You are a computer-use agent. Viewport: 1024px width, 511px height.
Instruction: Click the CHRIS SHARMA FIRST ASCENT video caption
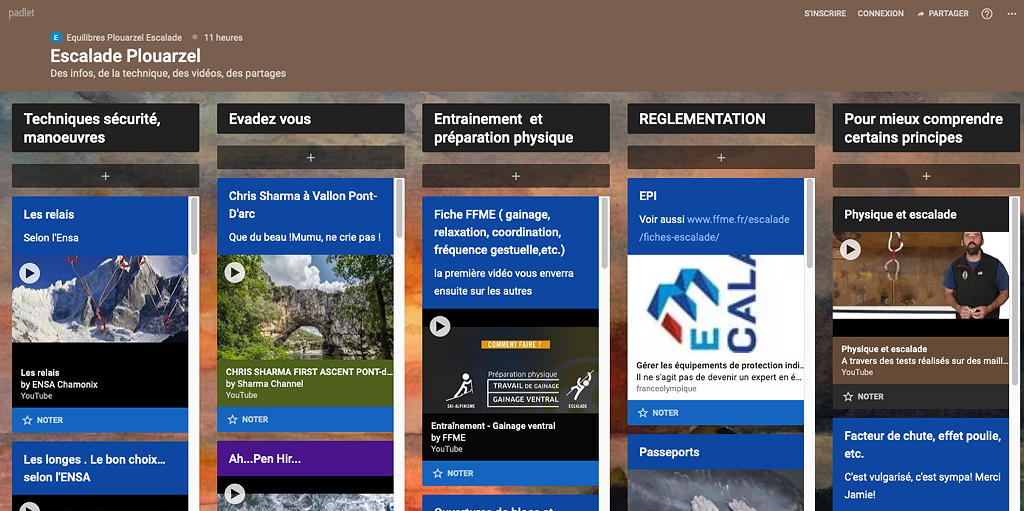309,372
